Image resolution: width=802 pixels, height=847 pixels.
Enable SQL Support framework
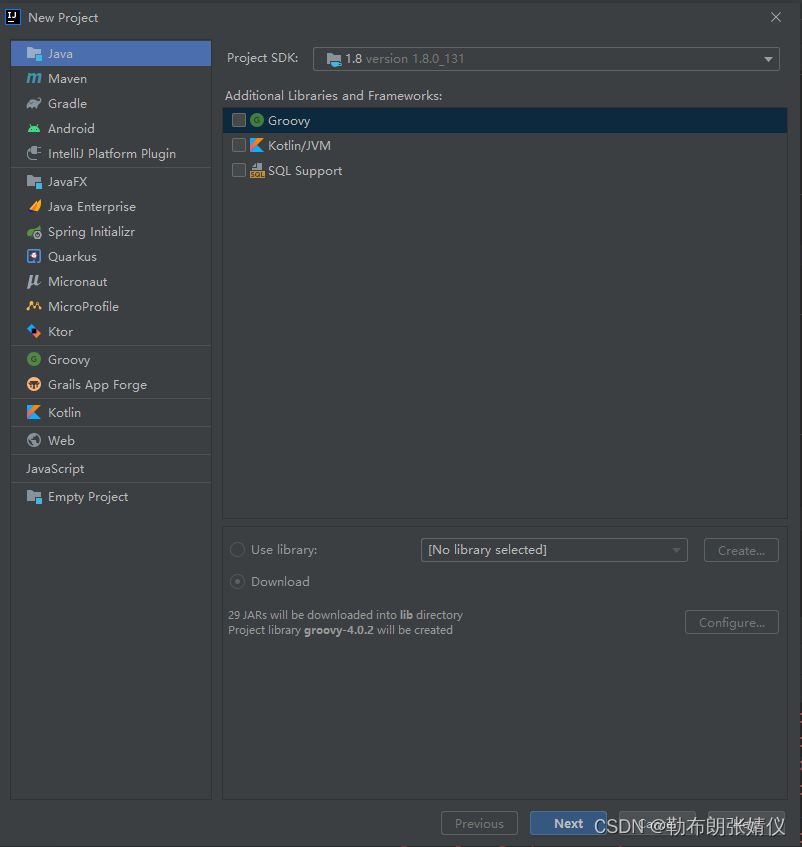point(238,170)
